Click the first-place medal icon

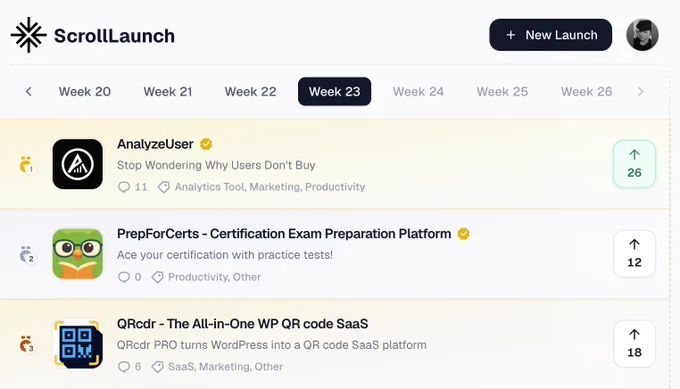[27, 165]
